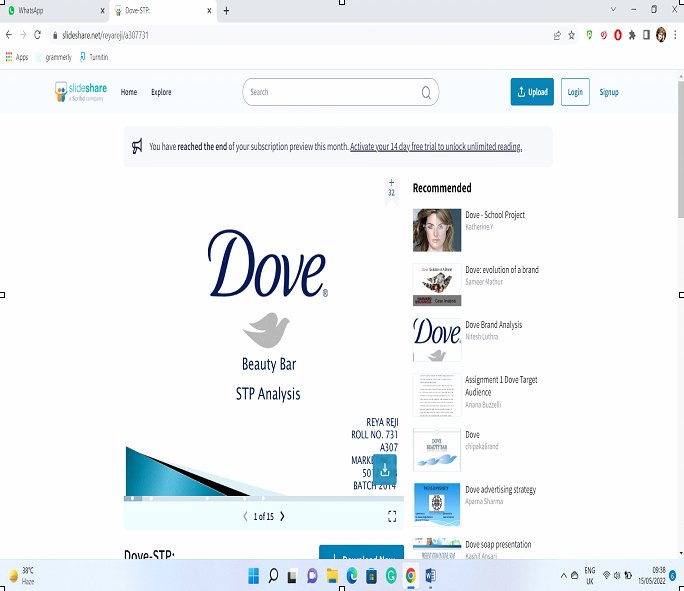Click the Signup link

(609, 92)
